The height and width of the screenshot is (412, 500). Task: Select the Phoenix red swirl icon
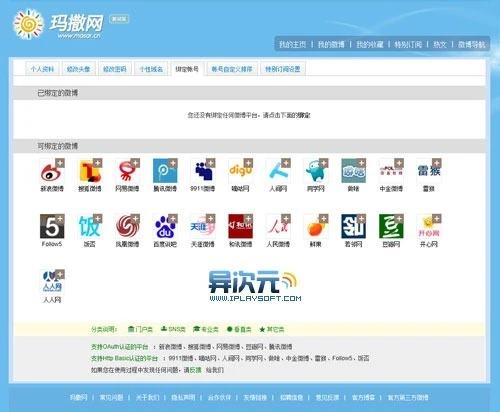coord(127,227)
